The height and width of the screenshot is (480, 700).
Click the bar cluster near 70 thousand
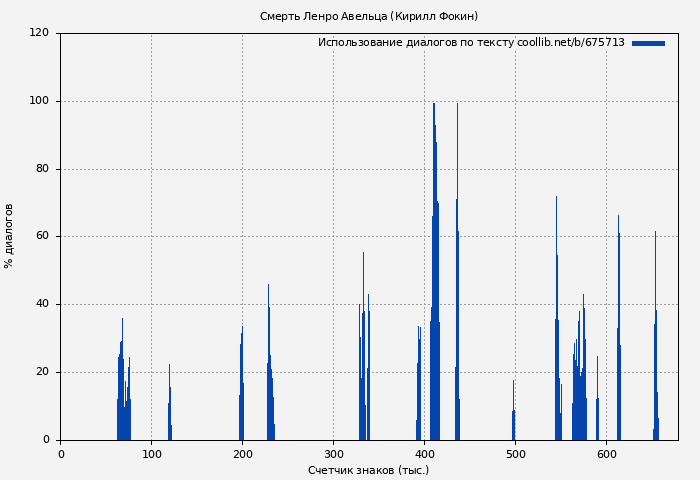click(x=123, y=400)
